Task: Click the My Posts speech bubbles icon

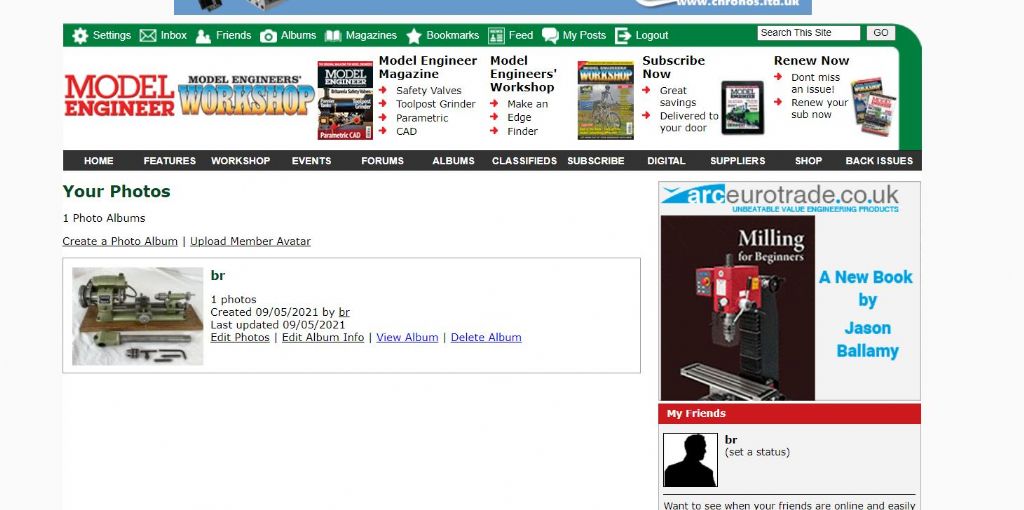Action: coord(551,36)
